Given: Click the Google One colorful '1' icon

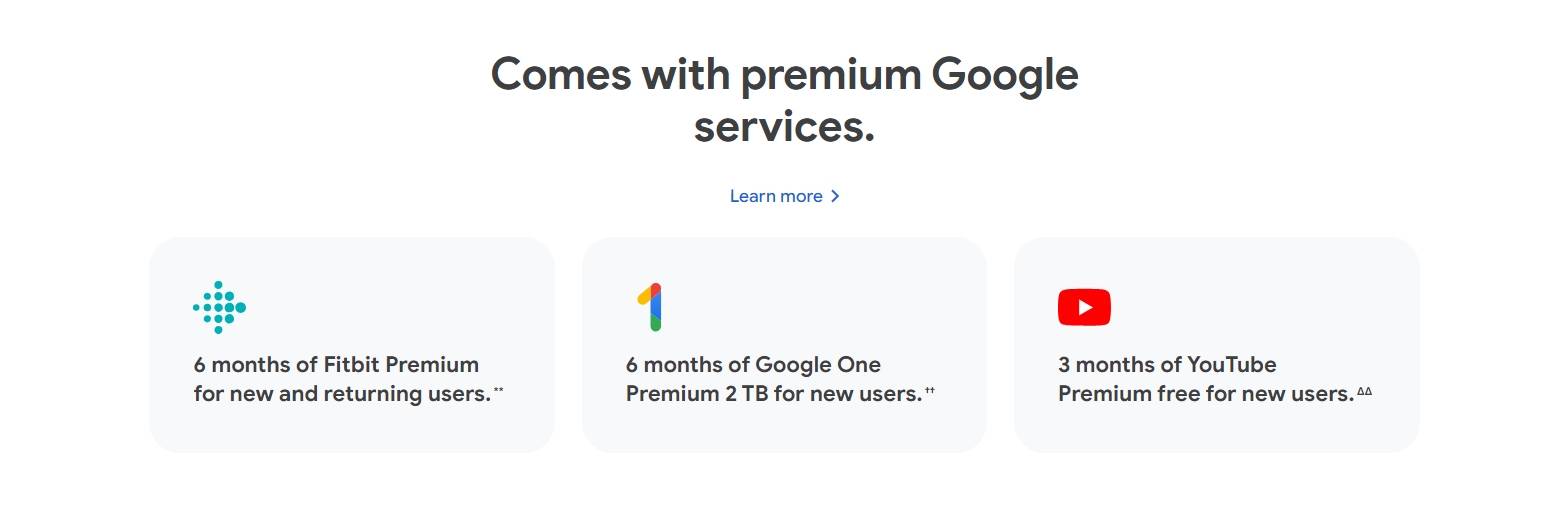Looking at the screenshot, I should (651, 307).
